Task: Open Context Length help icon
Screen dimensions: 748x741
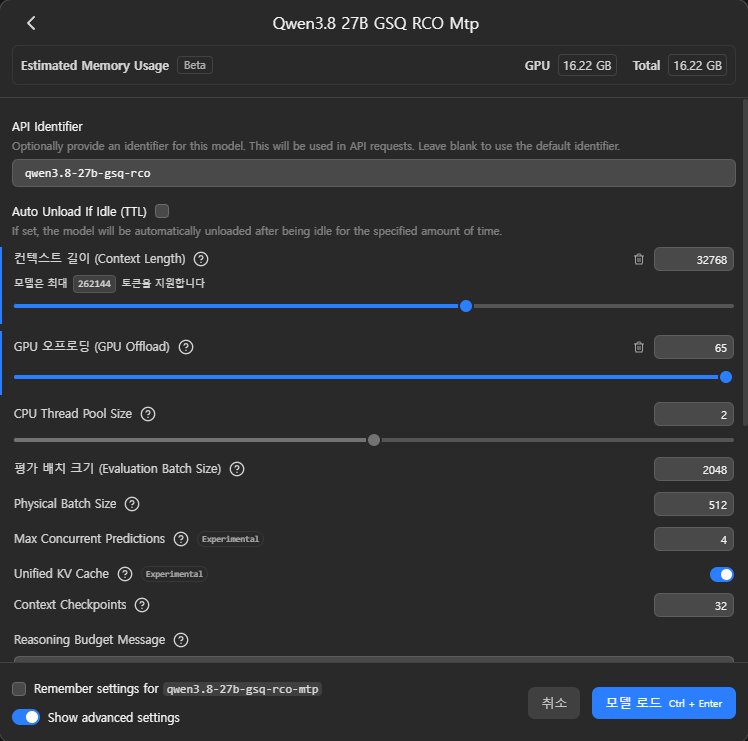Action: [201, 259]
